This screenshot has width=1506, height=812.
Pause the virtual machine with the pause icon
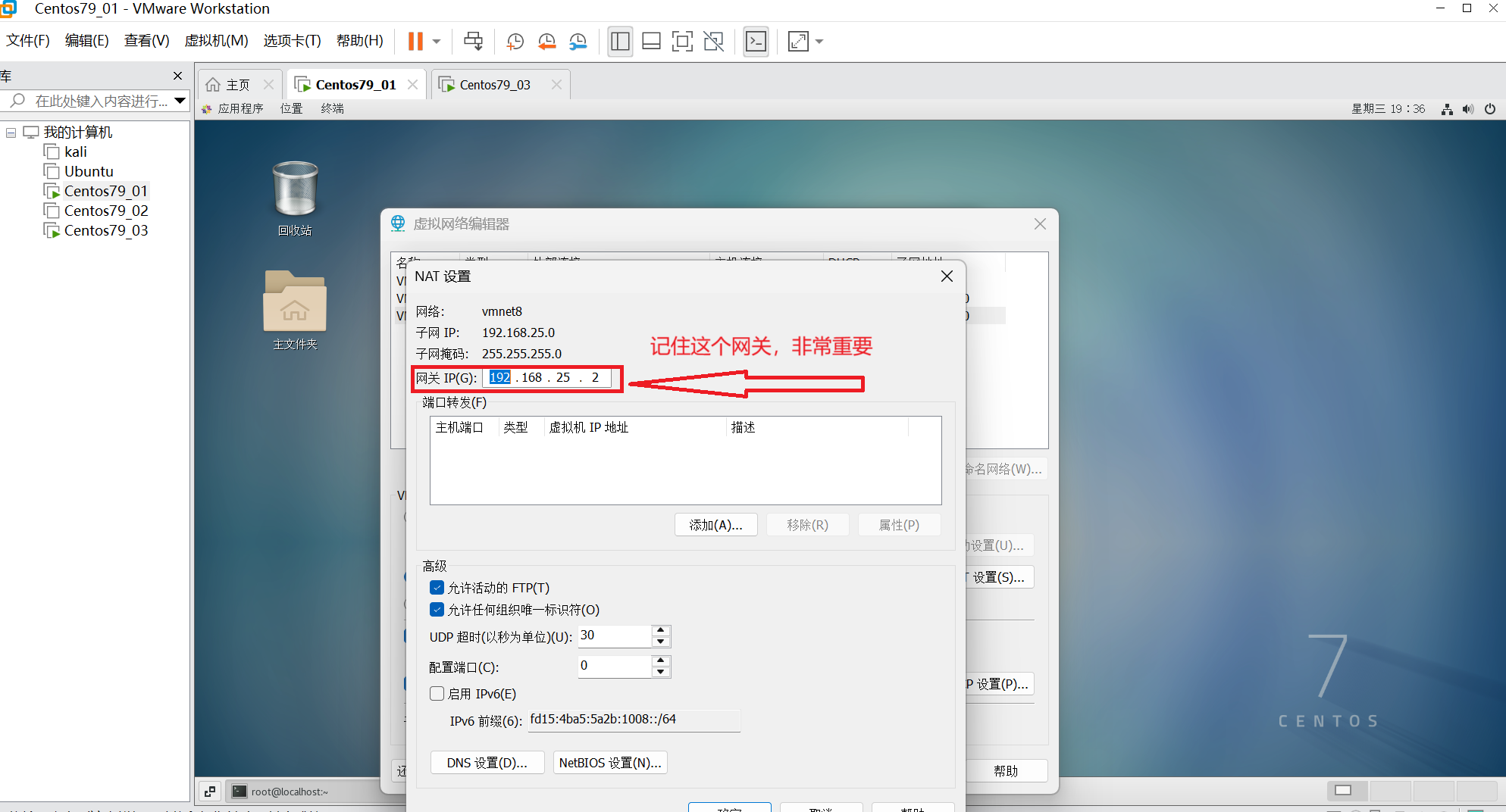[415, 41]
